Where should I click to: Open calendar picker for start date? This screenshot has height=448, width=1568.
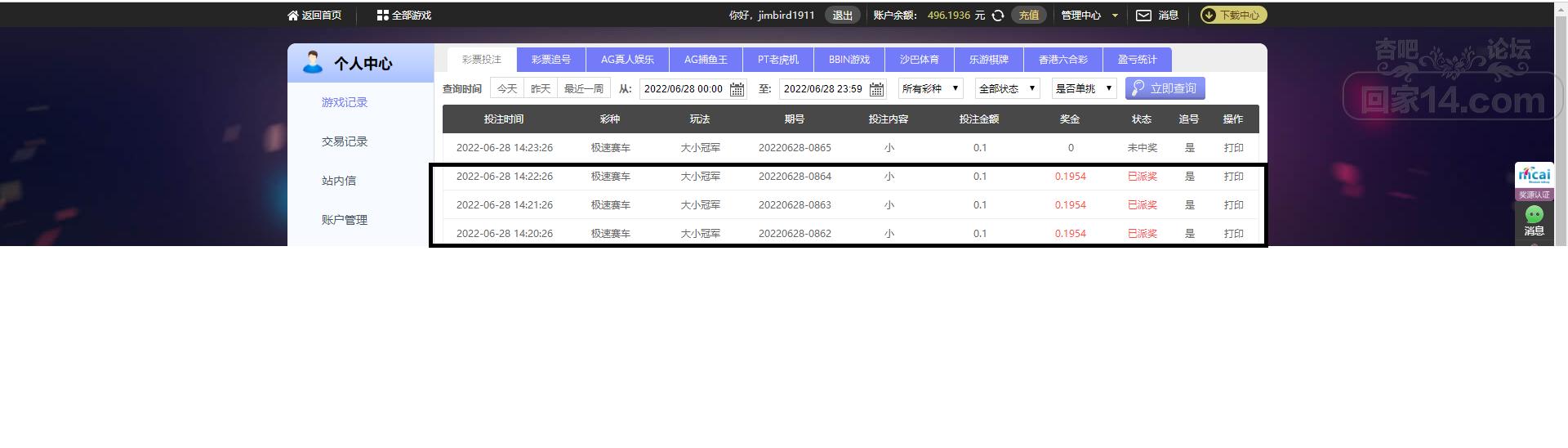pyautogui.click(x=737, y=89)
